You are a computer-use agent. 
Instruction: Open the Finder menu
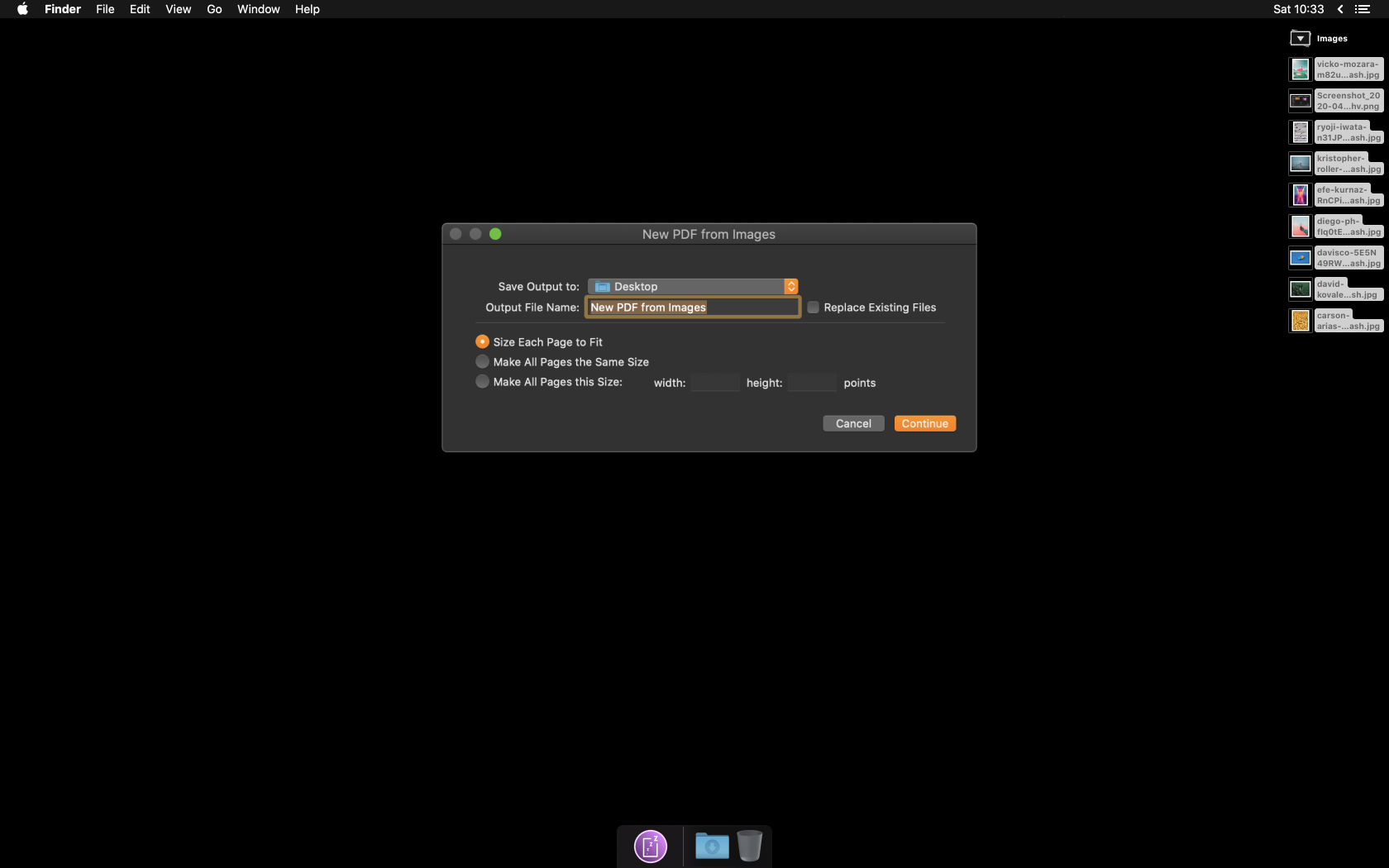click(x=63, y=9)
